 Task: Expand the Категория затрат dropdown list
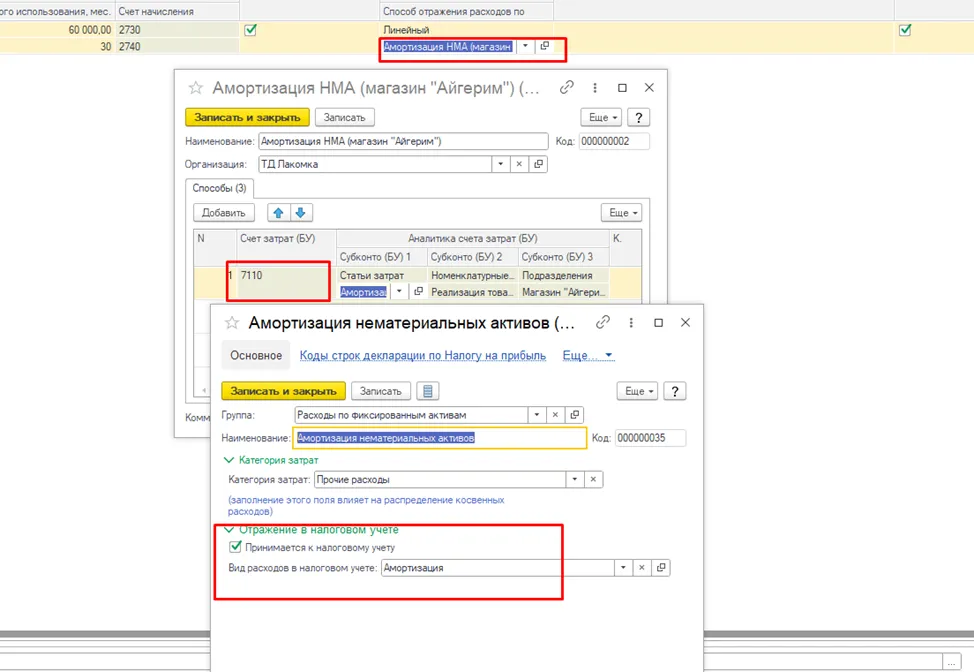(575, 479)
